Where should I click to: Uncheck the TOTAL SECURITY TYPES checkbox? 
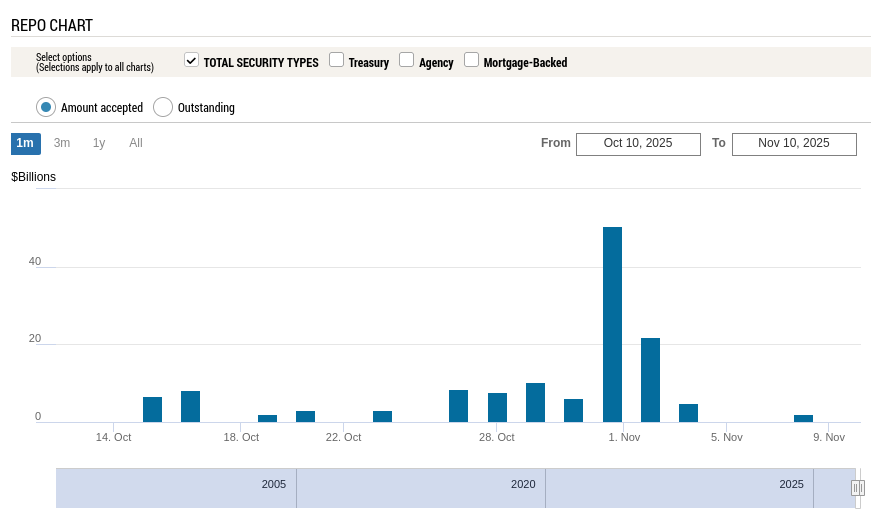[x=191, y=60]
